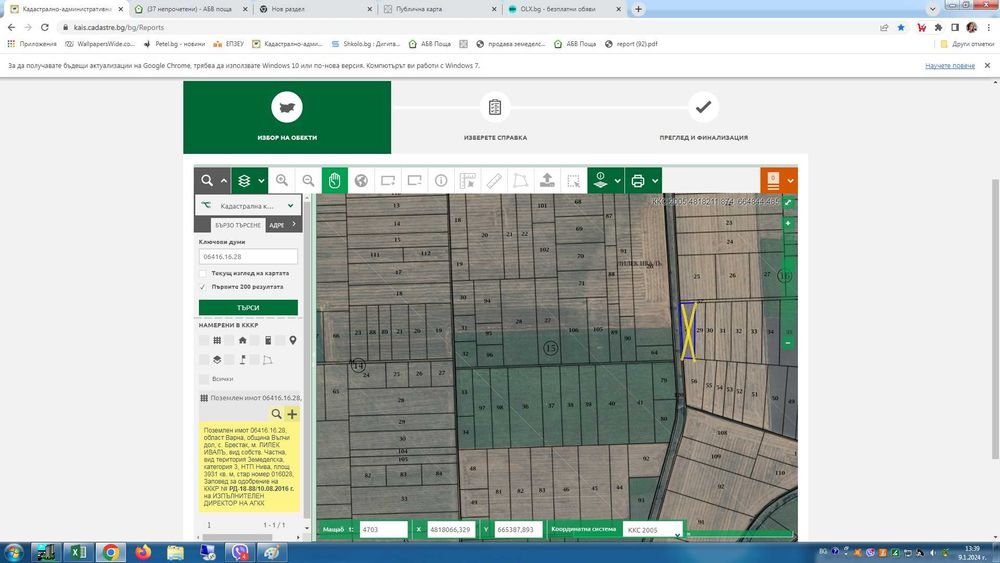1000x563 pixels.
Task: Toggle 'Първите 200 резултата' checkbox
Action: [x=203, y=287]
